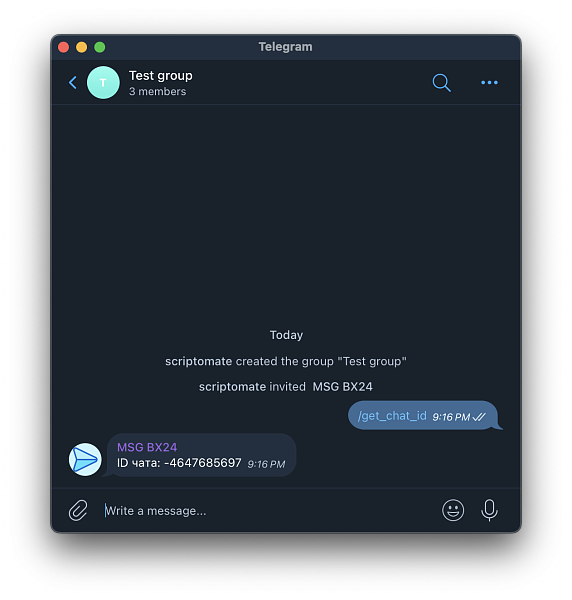Viewport: 572px width, 600px height.
Task: Attach a file with paperclip icon
Action: [78, 510]
